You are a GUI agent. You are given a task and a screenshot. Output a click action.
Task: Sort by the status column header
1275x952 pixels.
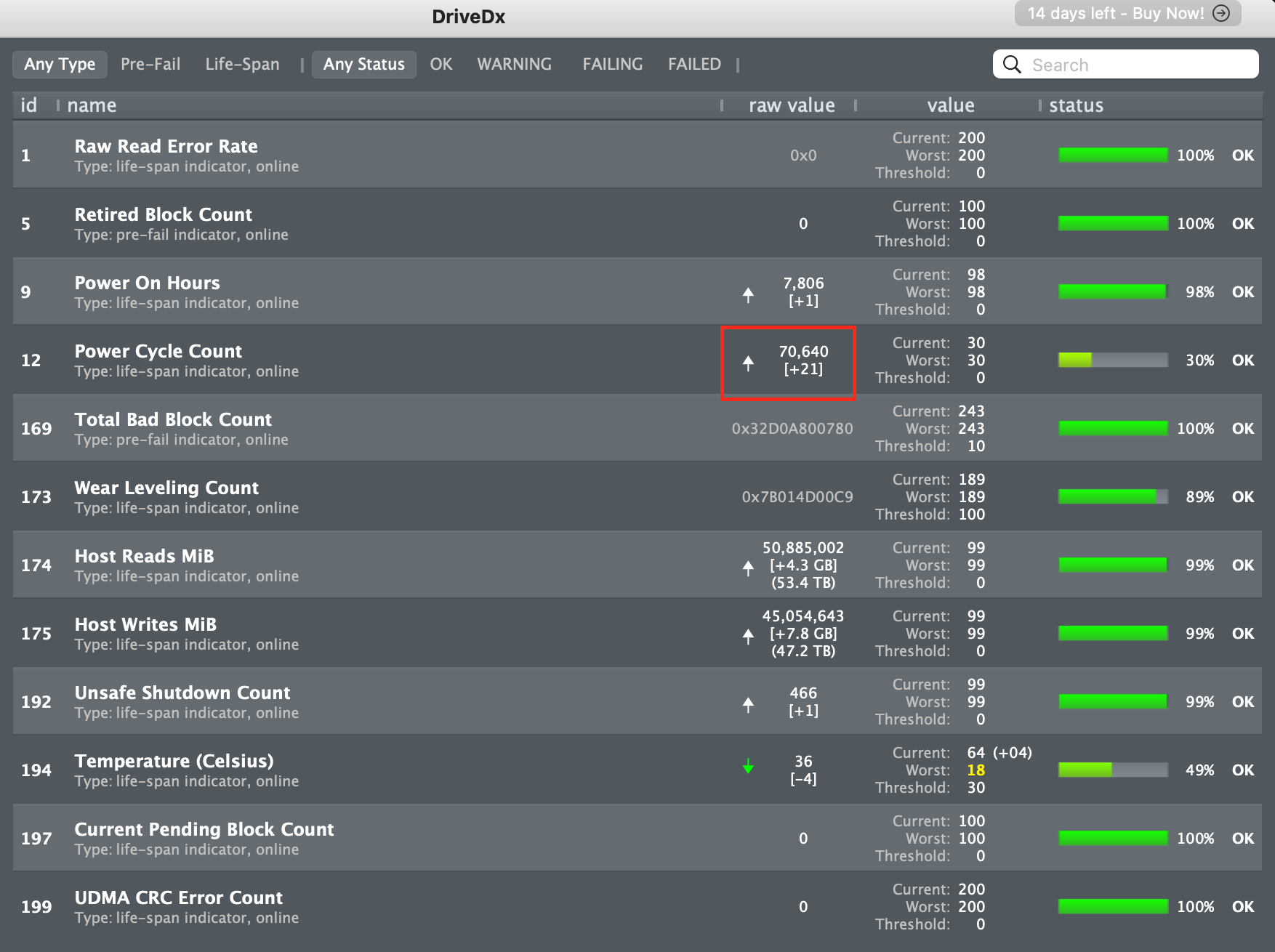(1076, 105)
